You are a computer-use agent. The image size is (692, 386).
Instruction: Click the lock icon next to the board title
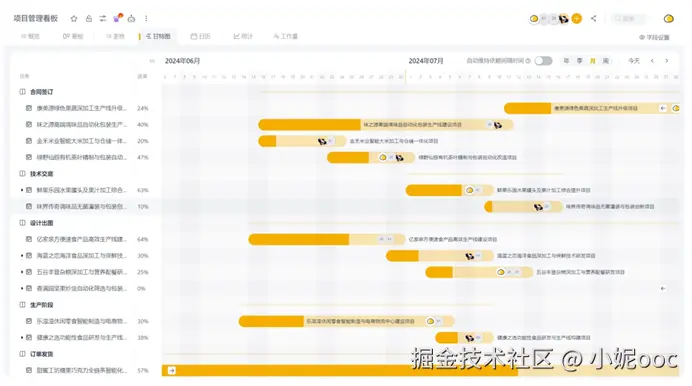coord(89,19)
